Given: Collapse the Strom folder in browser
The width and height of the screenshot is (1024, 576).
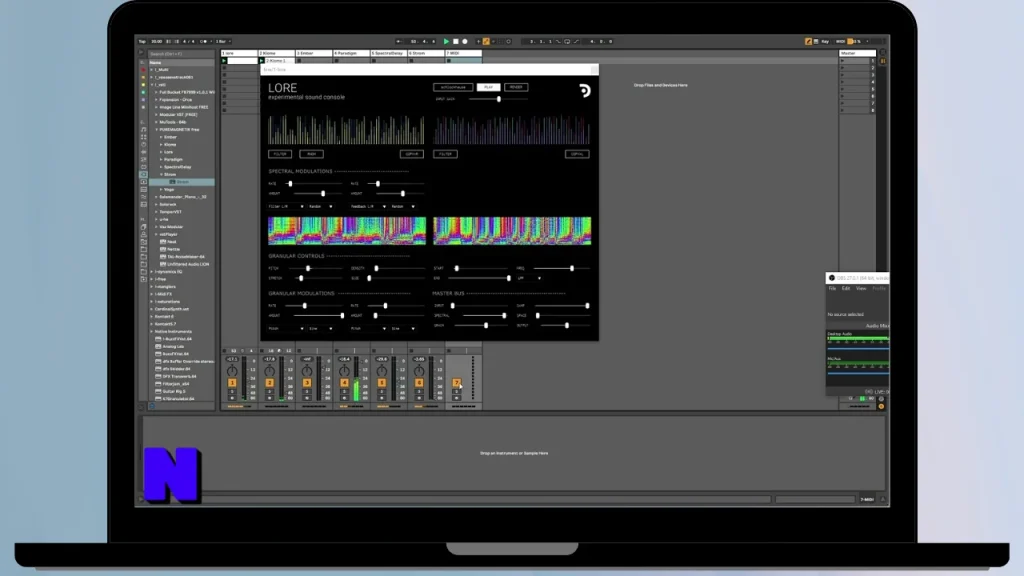Looking at the screenshot, I should pos(161,174).
